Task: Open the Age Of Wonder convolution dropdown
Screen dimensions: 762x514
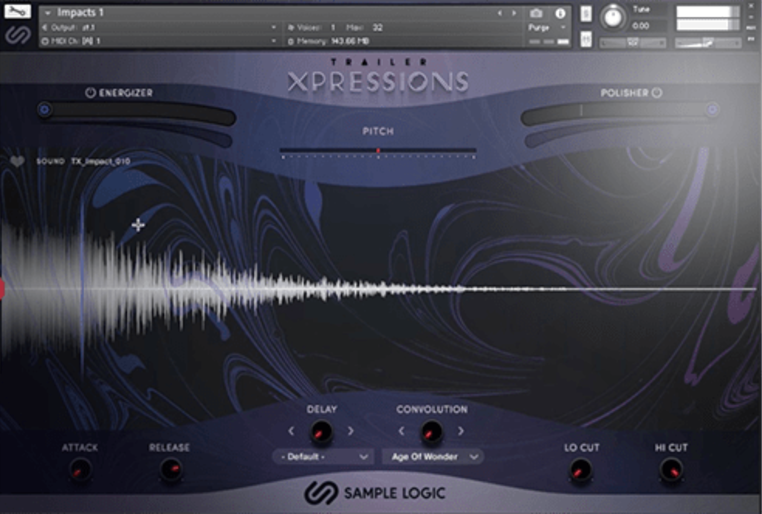Action: pyautogui.click(x=432, y=457)
